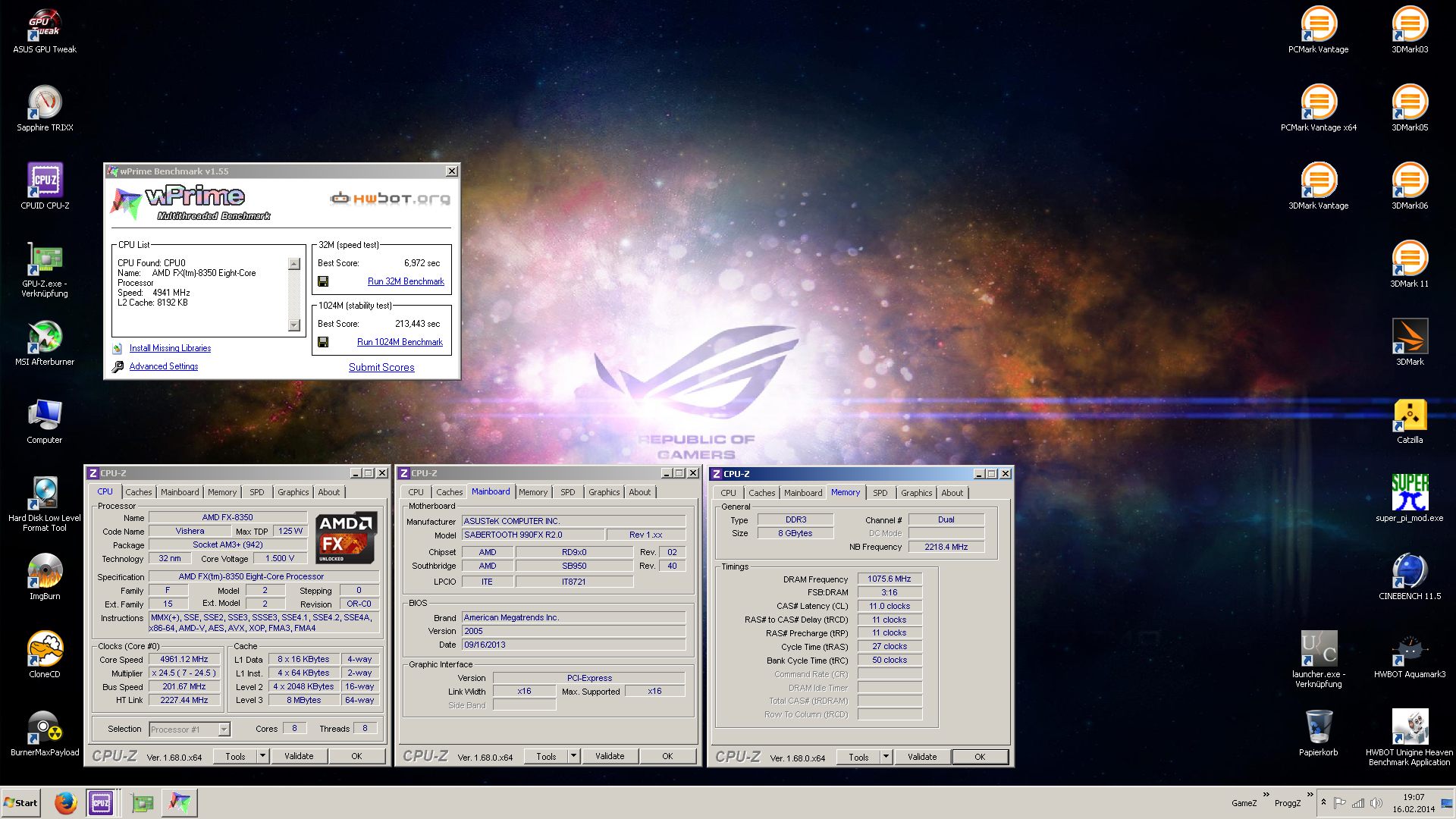Click OK in first CPU-Z window
This screenshot has height=819, width=1456.
point(356,756)
